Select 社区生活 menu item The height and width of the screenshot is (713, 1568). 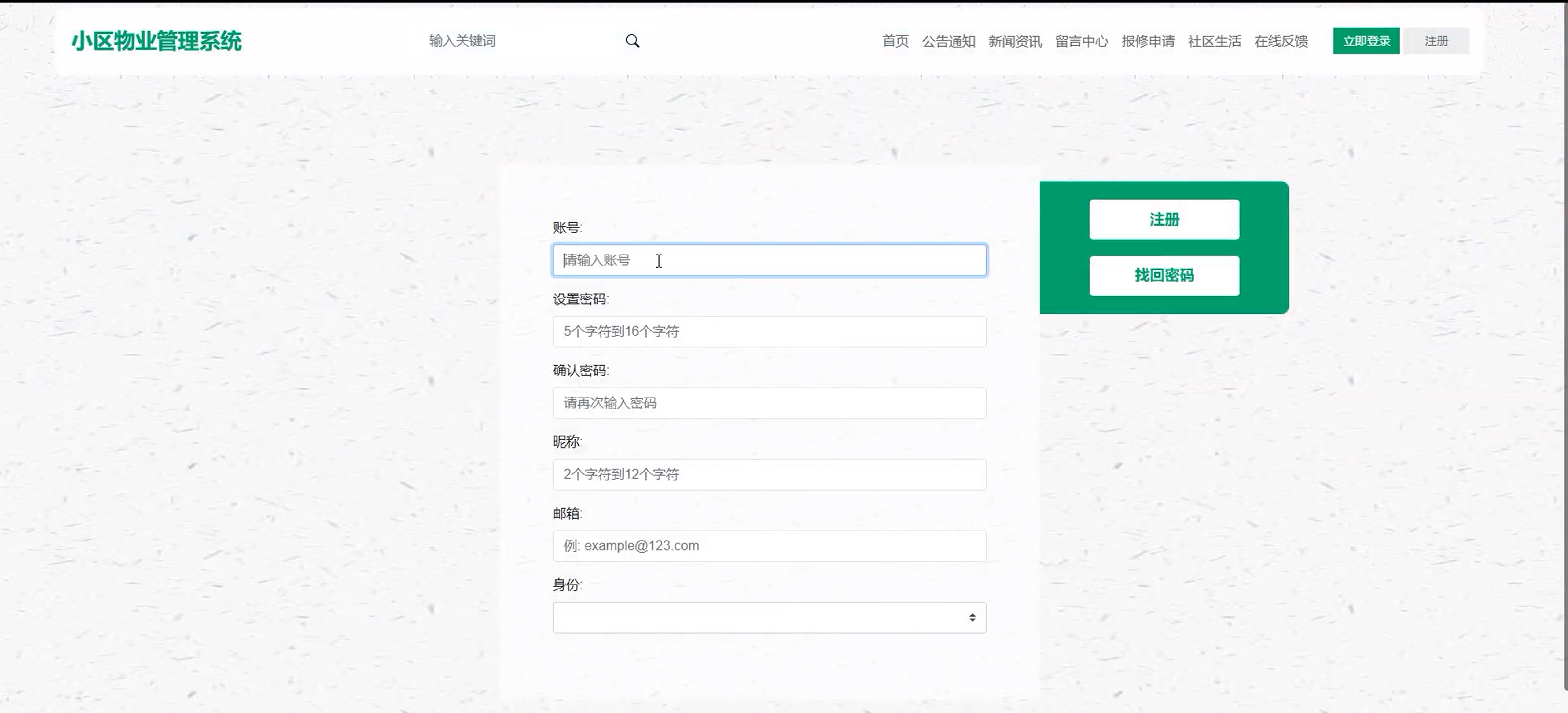(x=1214, y=41)
